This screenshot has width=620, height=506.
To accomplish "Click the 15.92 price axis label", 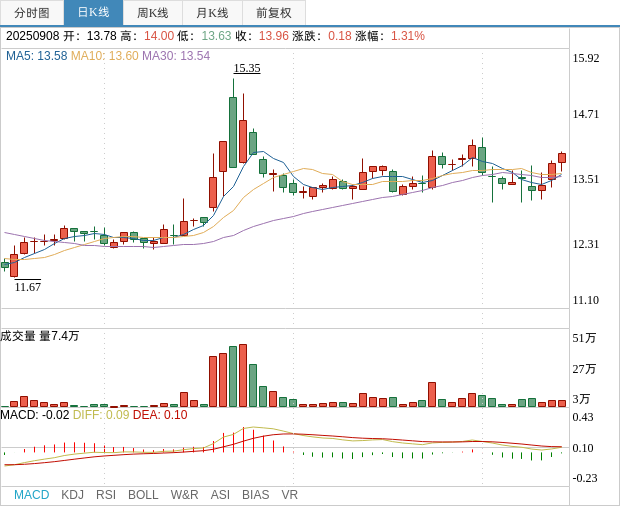I will point(586,58).
